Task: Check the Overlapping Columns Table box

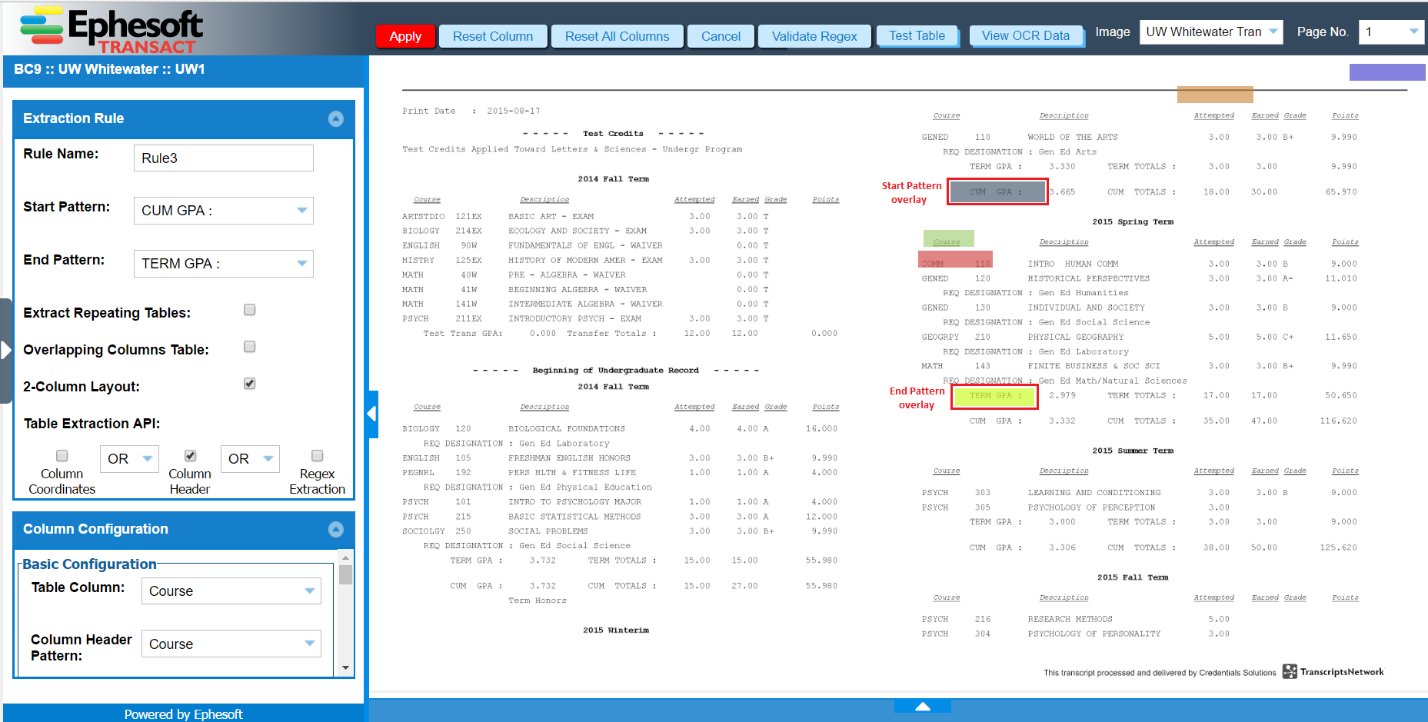Action: [x=250, y=347]
